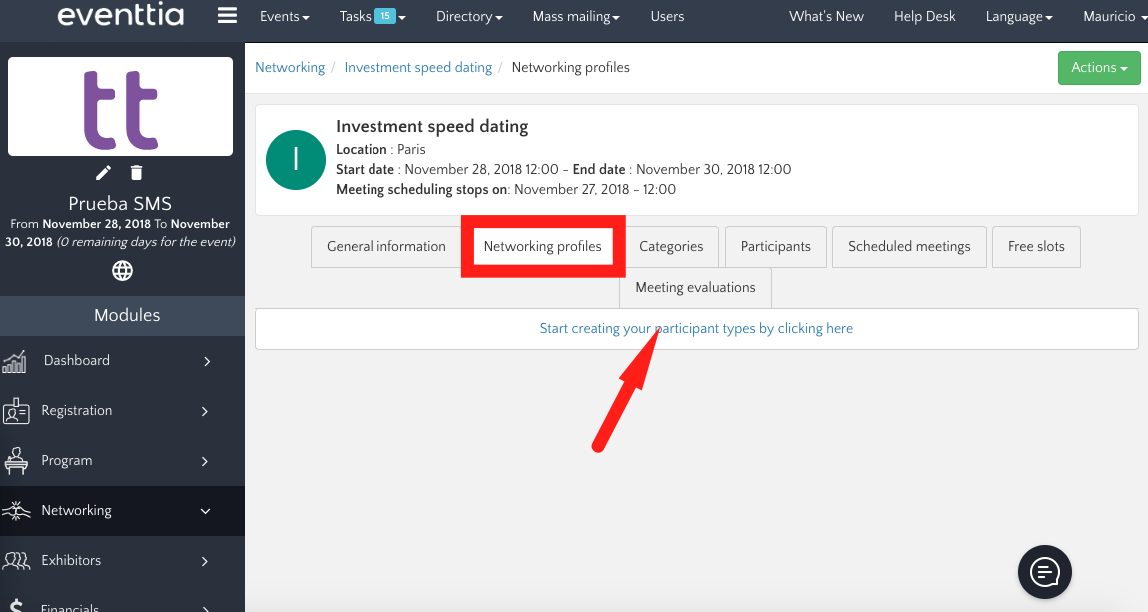Click the tt event logo thumbnail
The image size is (1148, 612).
coord(121,107)
